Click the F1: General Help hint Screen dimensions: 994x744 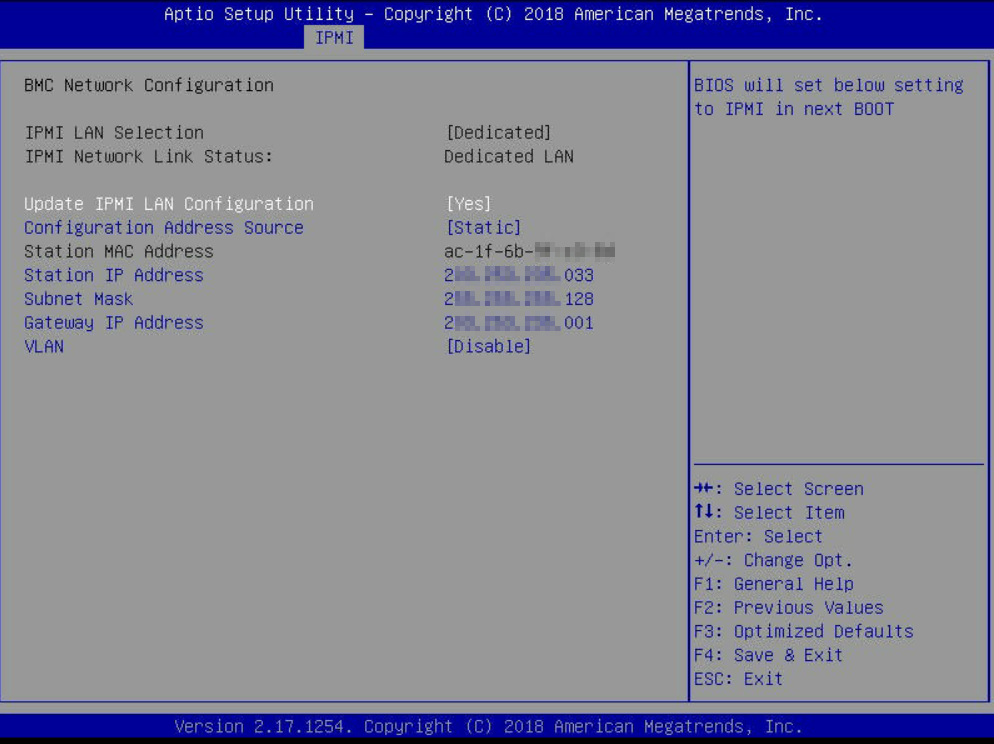(773, 584)
